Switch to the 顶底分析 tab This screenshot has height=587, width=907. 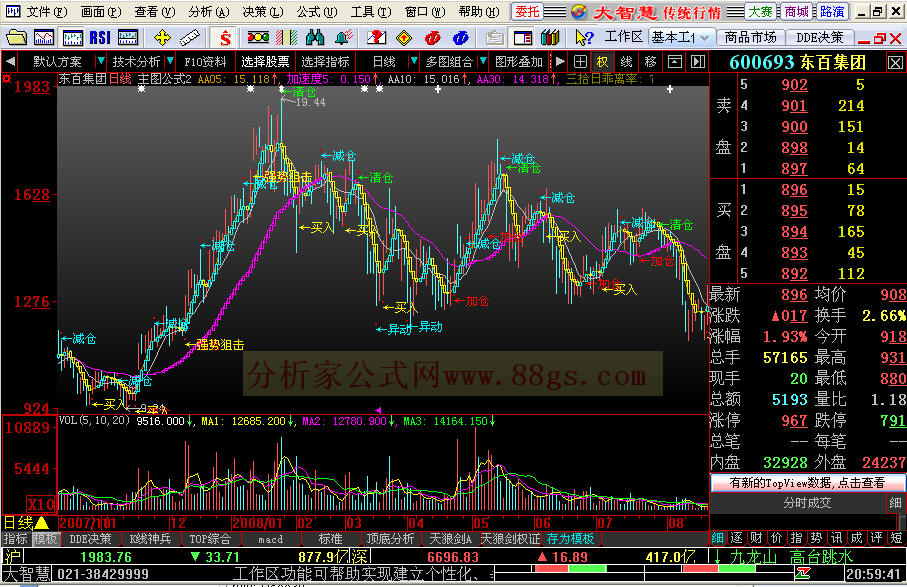390,538
